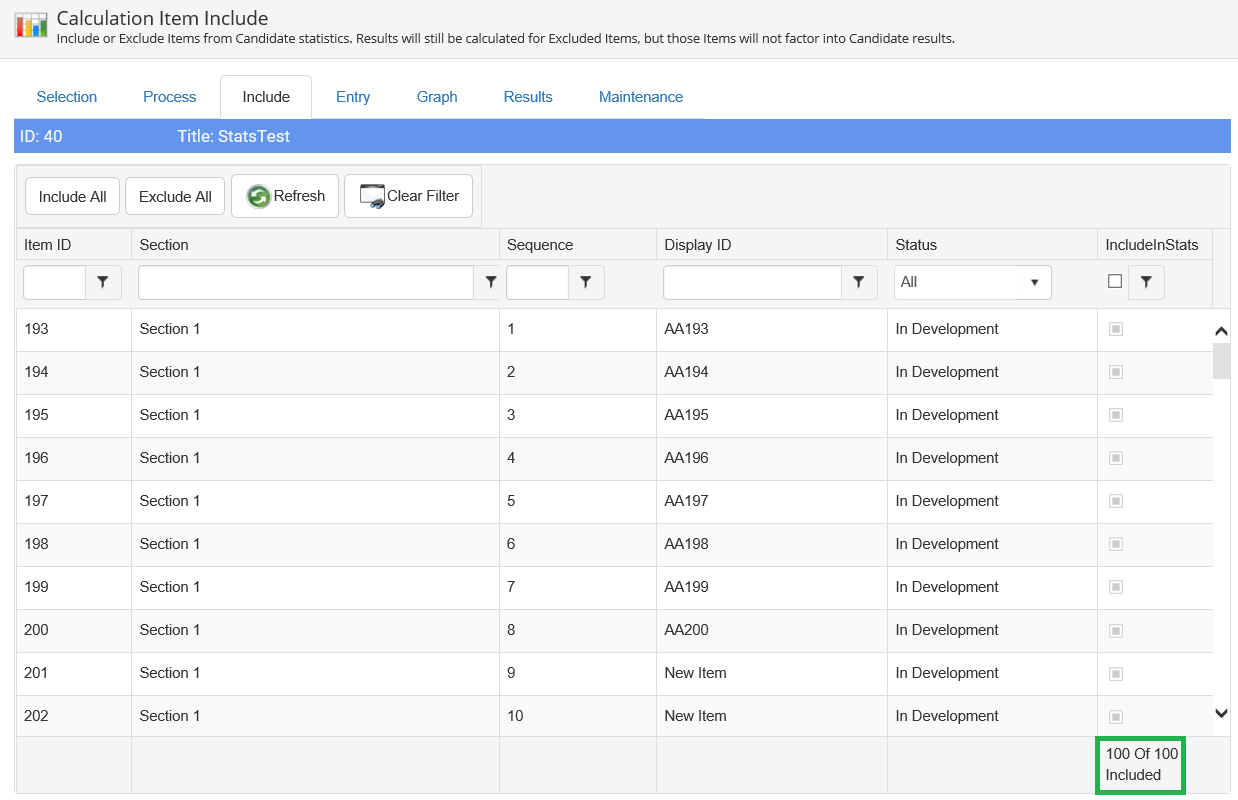Click the Item ID column filter icon

[103, 283]
